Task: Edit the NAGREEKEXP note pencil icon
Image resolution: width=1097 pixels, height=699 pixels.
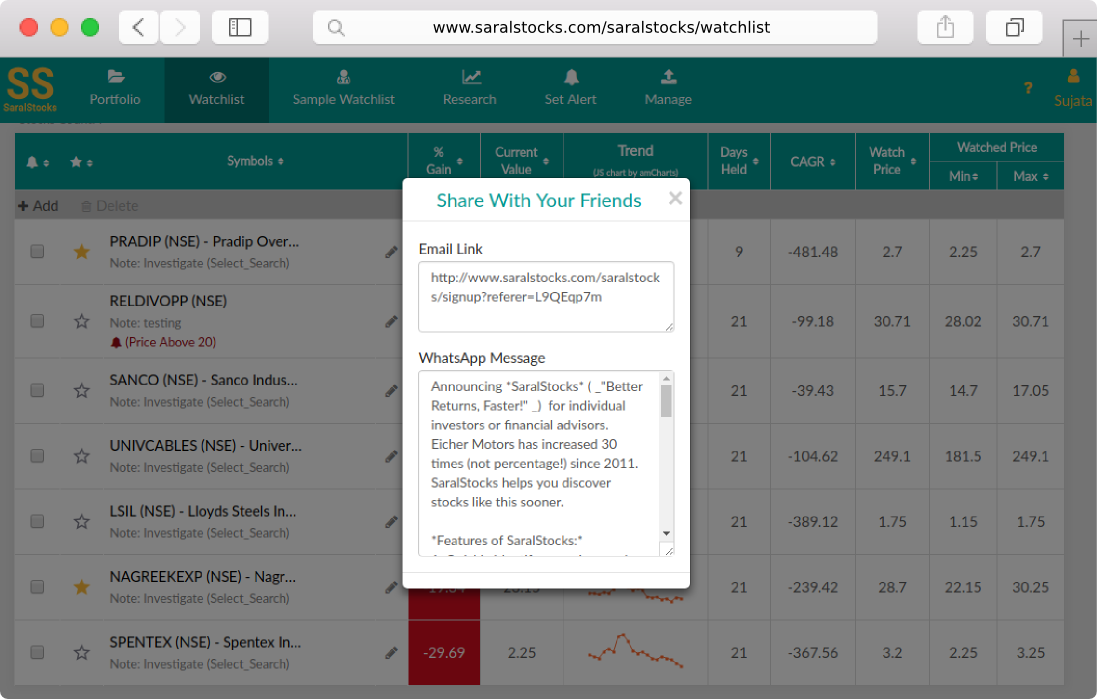Action: point(391,588)
